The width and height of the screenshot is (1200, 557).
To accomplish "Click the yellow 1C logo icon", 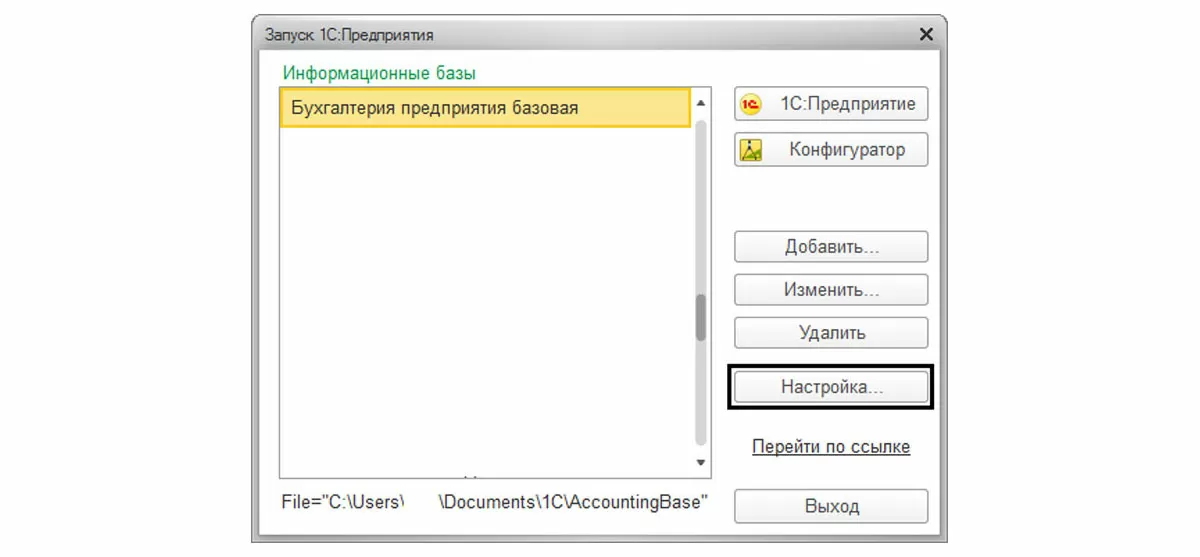I will click(751, 104).
